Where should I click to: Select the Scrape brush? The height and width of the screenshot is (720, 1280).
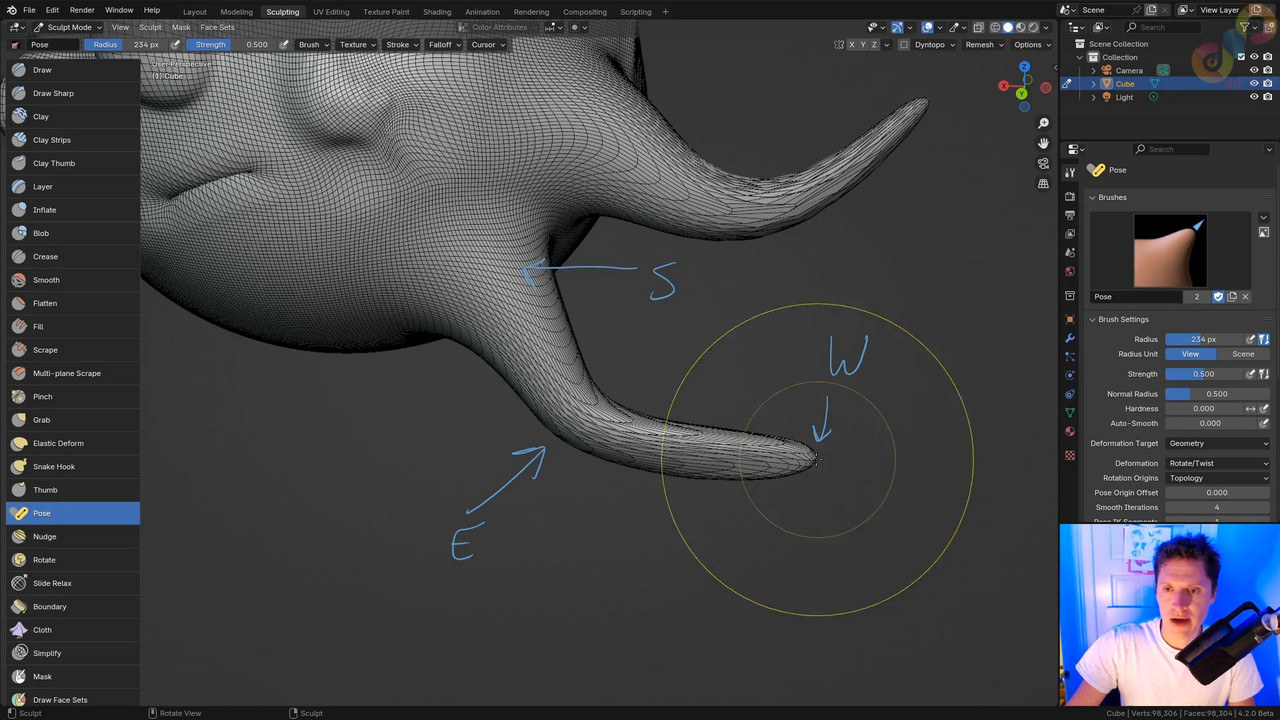pos(72,350)
